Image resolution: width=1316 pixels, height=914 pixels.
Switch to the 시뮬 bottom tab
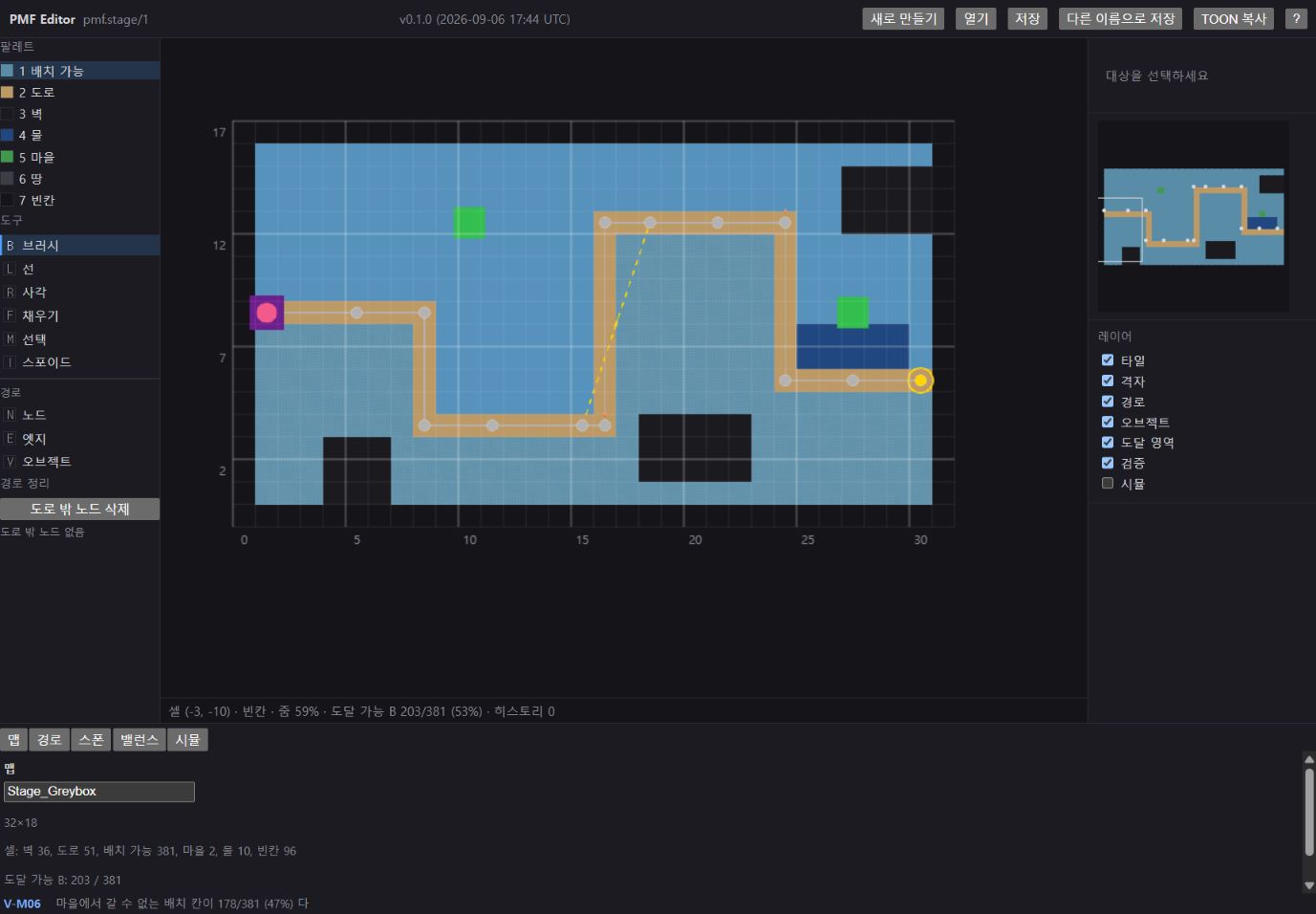pyautogui.click(x=187, y=740)
